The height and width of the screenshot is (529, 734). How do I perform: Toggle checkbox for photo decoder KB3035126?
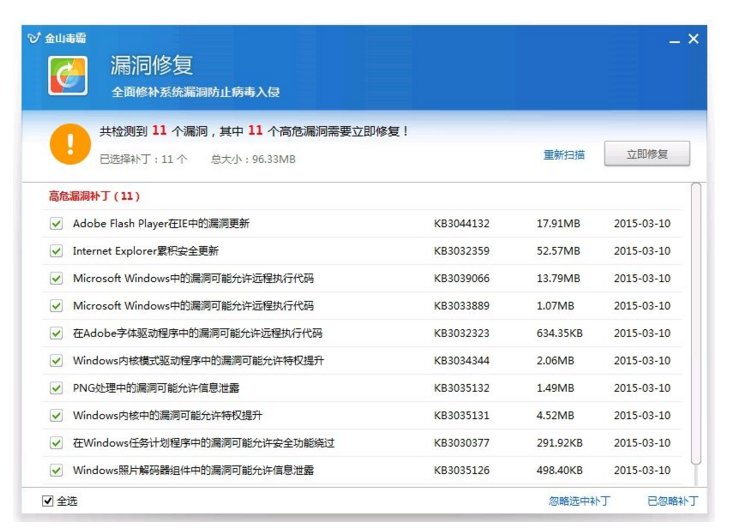point(56,470)
